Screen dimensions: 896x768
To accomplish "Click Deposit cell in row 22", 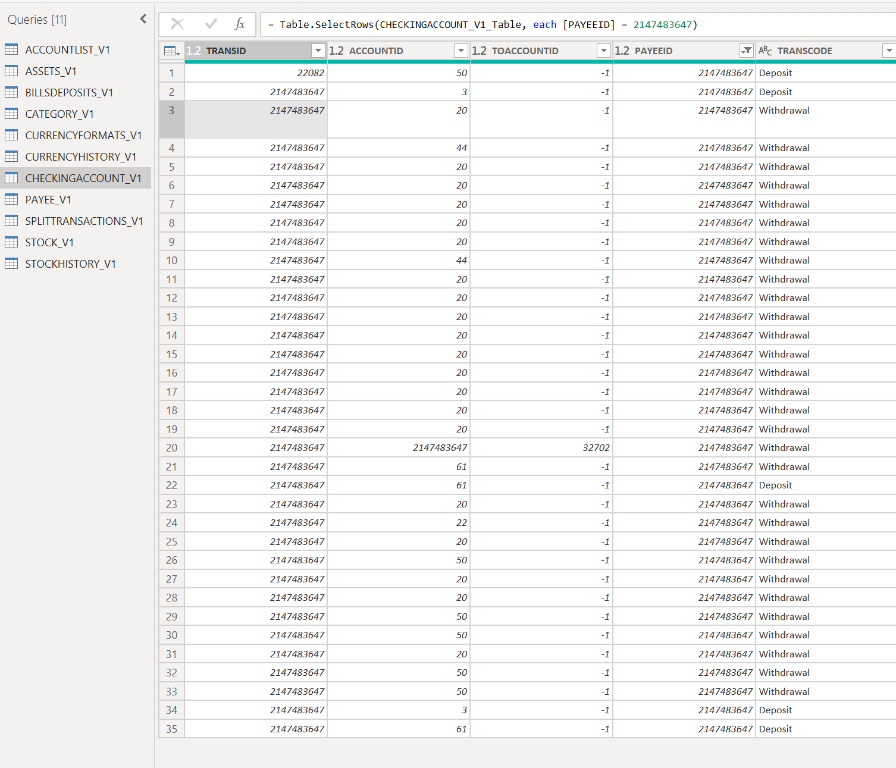I will [826, 485].
